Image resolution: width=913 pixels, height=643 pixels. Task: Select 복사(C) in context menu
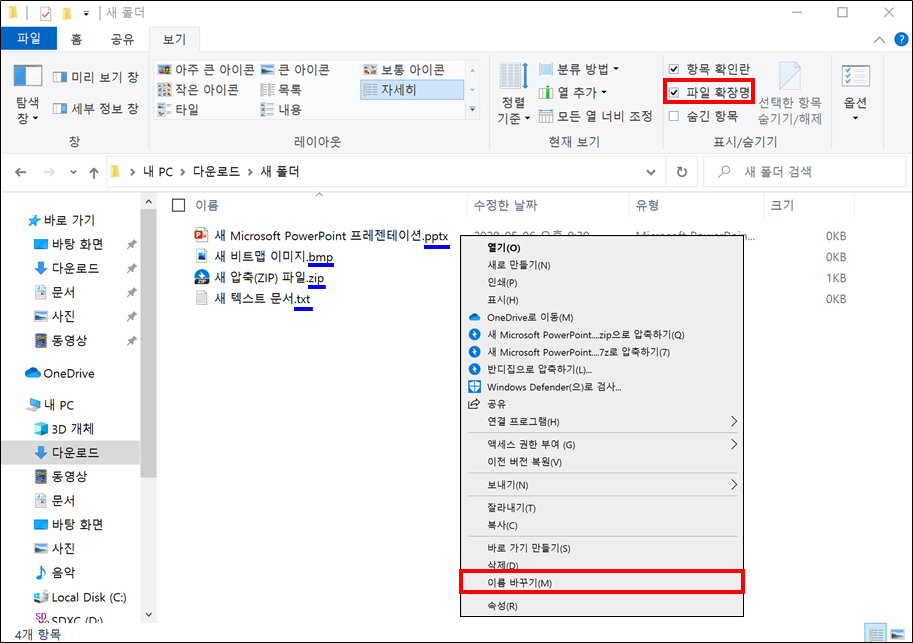602,525
